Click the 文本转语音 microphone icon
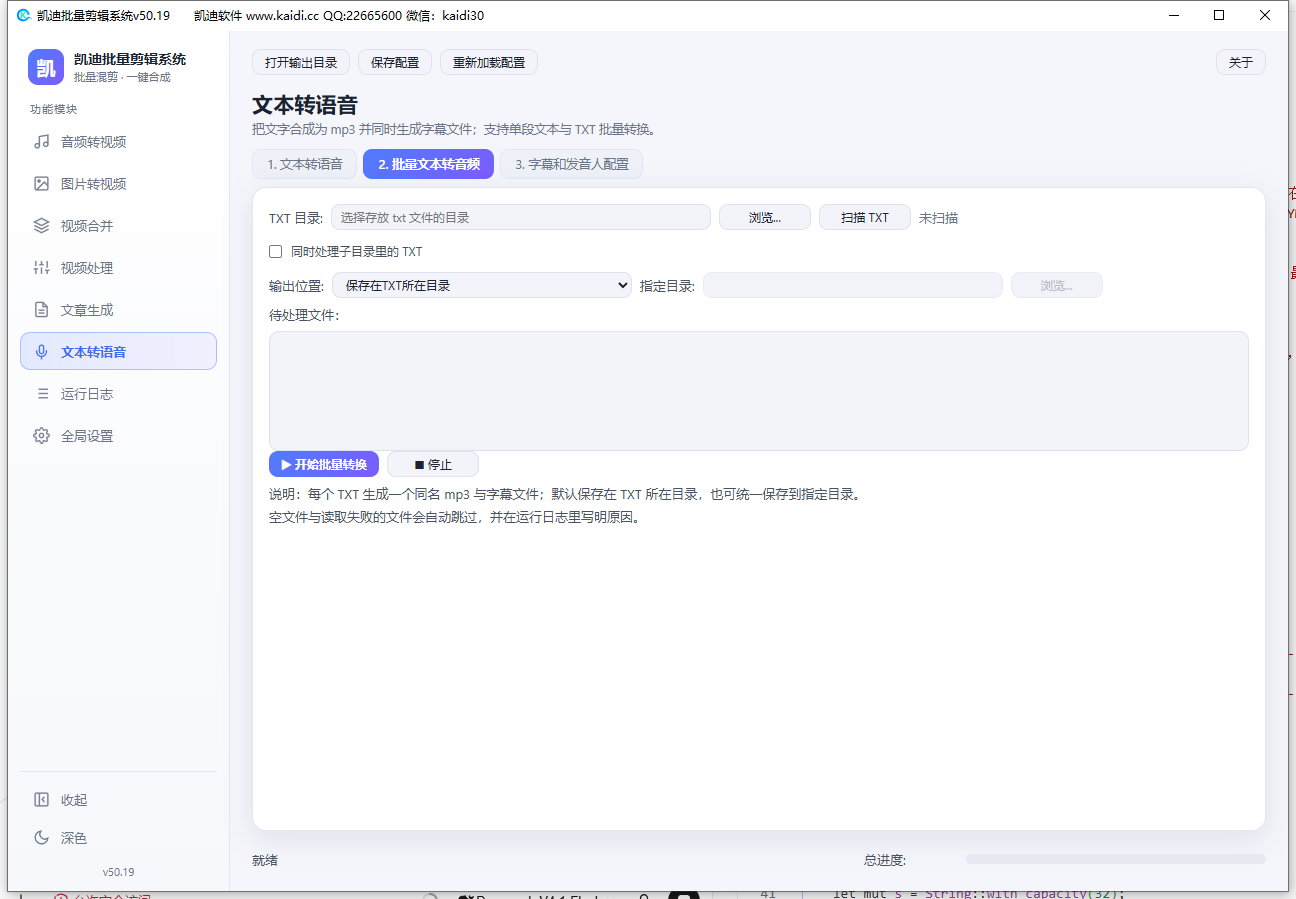Image resolution: width=1296 pixels, height=899 pixels. 41,352
